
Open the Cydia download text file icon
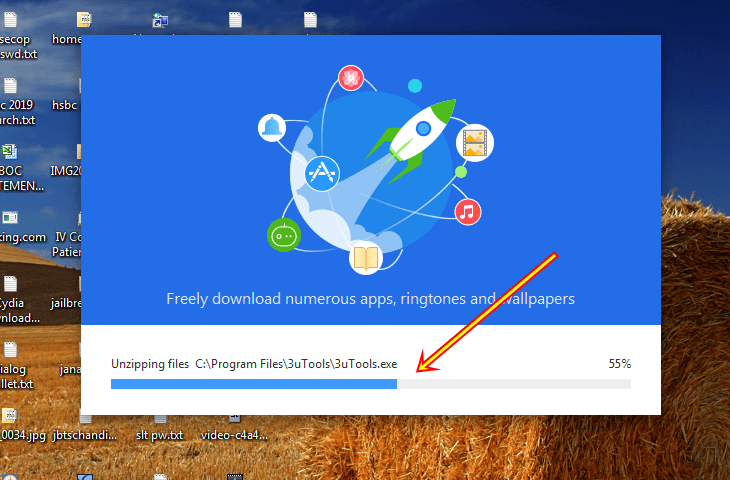(x=10, y=284)
